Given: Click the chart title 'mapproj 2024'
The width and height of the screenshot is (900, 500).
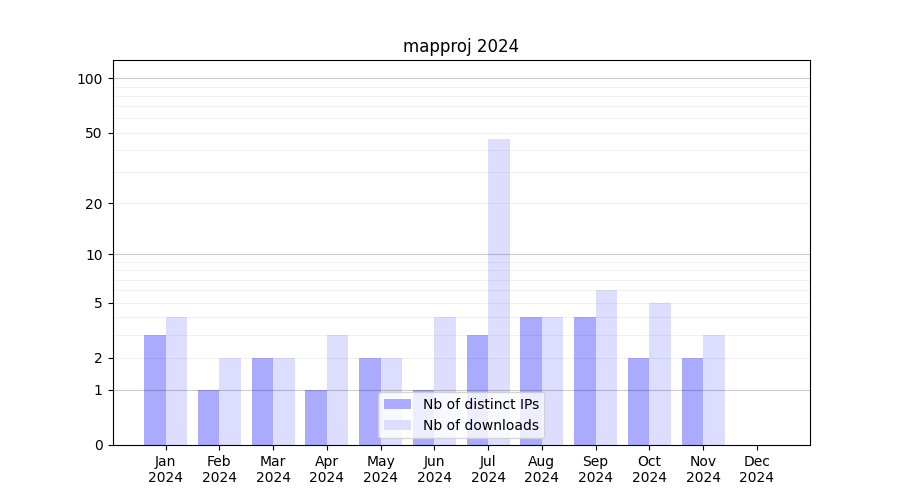Looking at the screenshot, I should [x=461, y=46].
